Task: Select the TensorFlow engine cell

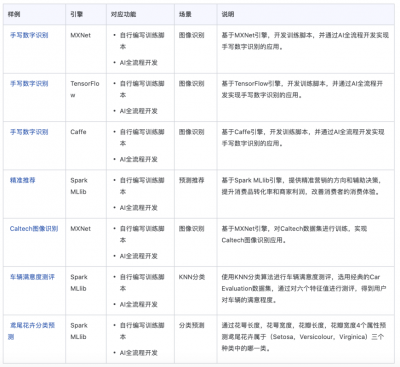Action: pos(85,89)
